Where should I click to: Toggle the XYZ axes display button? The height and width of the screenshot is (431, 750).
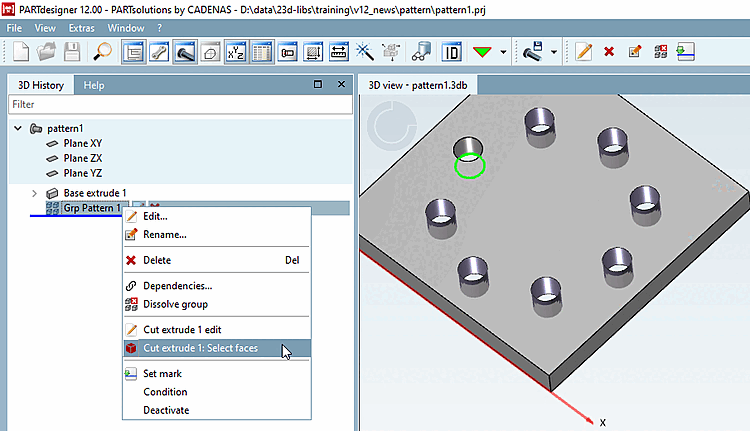[237, 51]
